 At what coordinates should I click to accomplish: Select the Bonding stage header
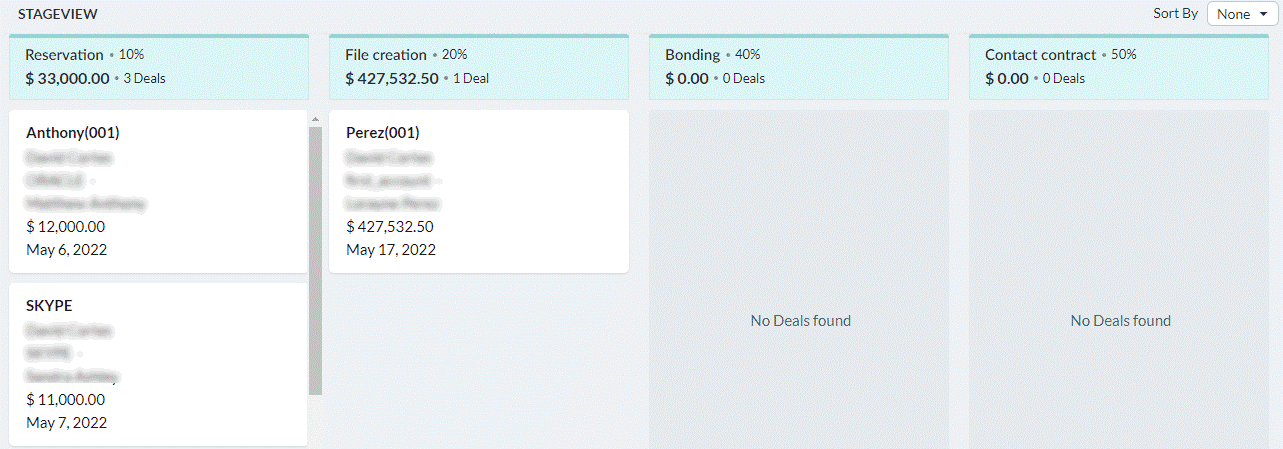point(799,67)
